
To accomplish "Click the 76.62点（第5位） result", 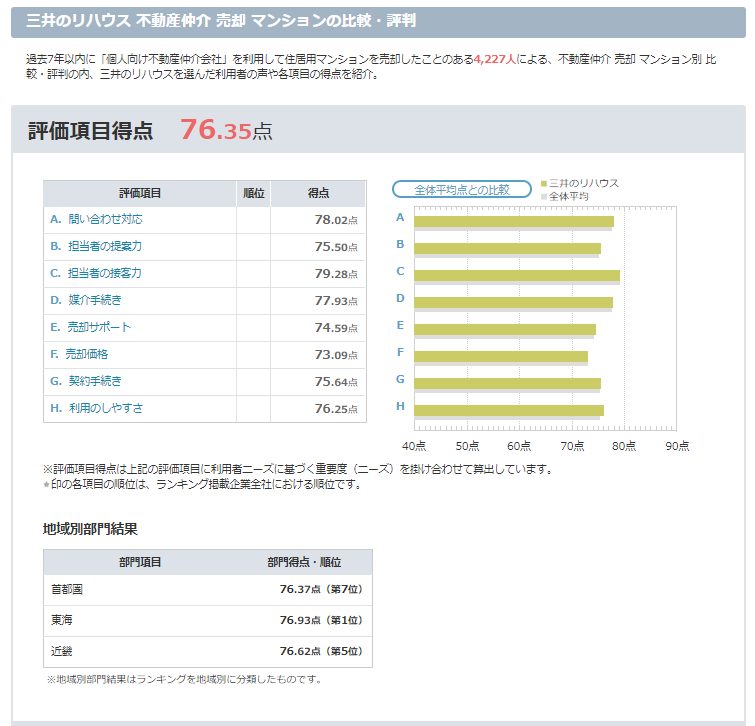I will pos(321,651).
